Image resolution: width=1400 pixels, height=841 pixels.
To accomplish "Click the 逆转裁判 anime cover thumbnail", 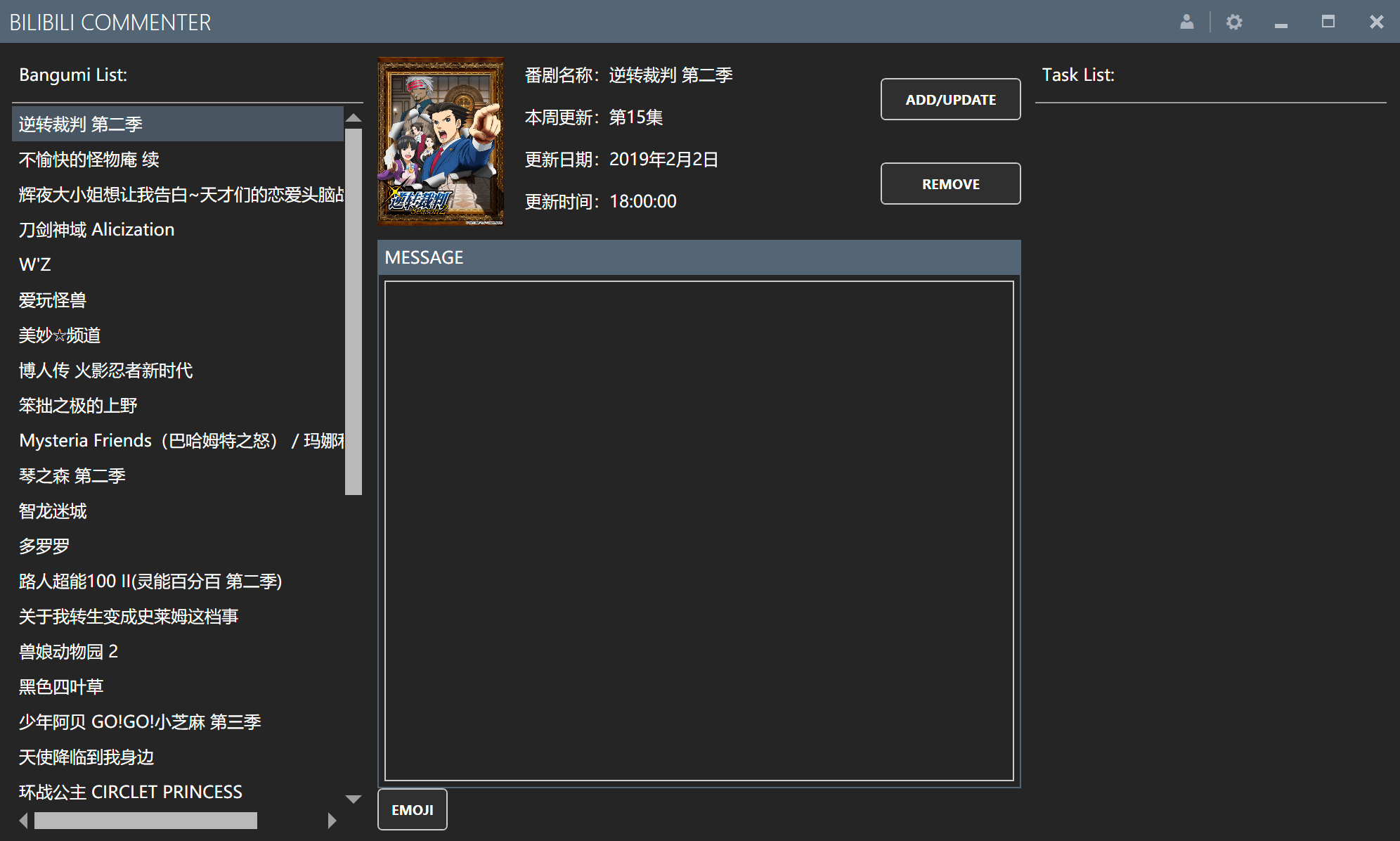I will point(441,141).
